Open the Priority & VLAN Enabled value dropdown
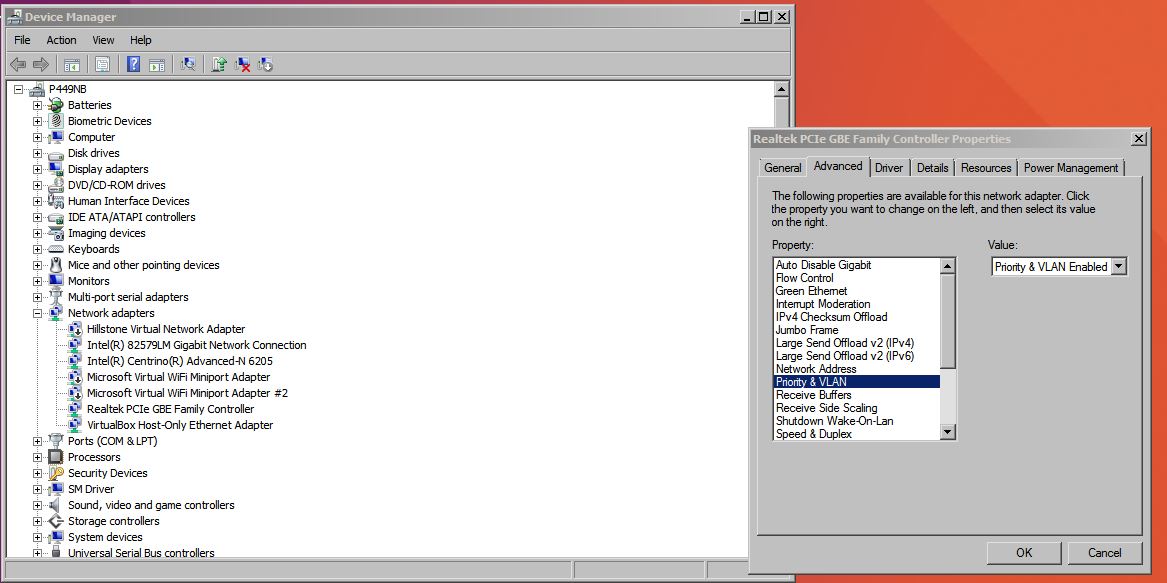The width and height of the screenshot is (1167, 583). [x=1119, y=267]
